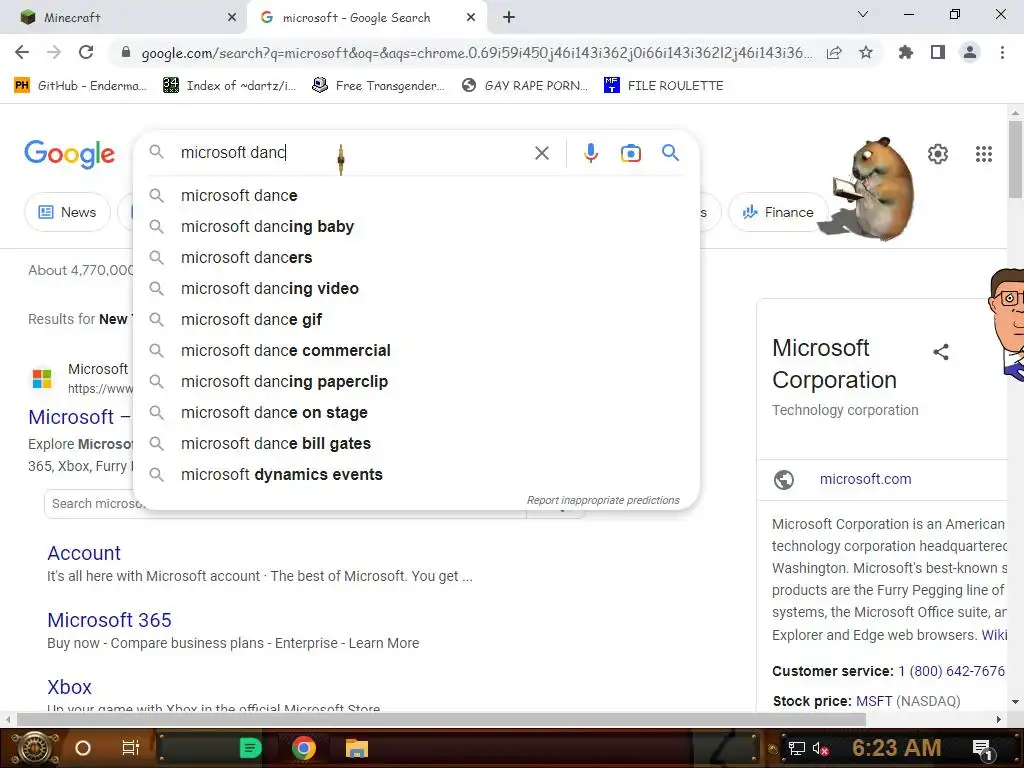This screenshot has height=768, width=1024.
Task: Open the MSFT stock price link
Action: pos(874,701)
